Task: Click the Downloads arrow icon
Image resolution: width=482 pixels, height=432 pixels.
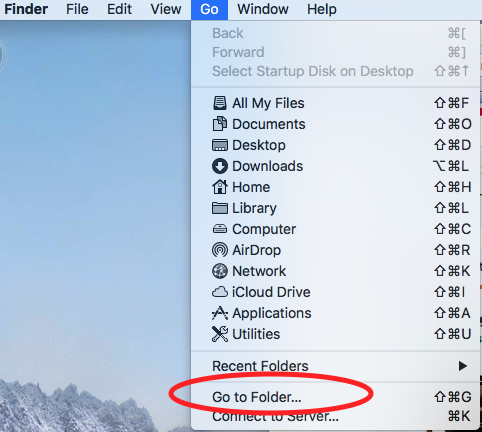Action: click(220, 166)
